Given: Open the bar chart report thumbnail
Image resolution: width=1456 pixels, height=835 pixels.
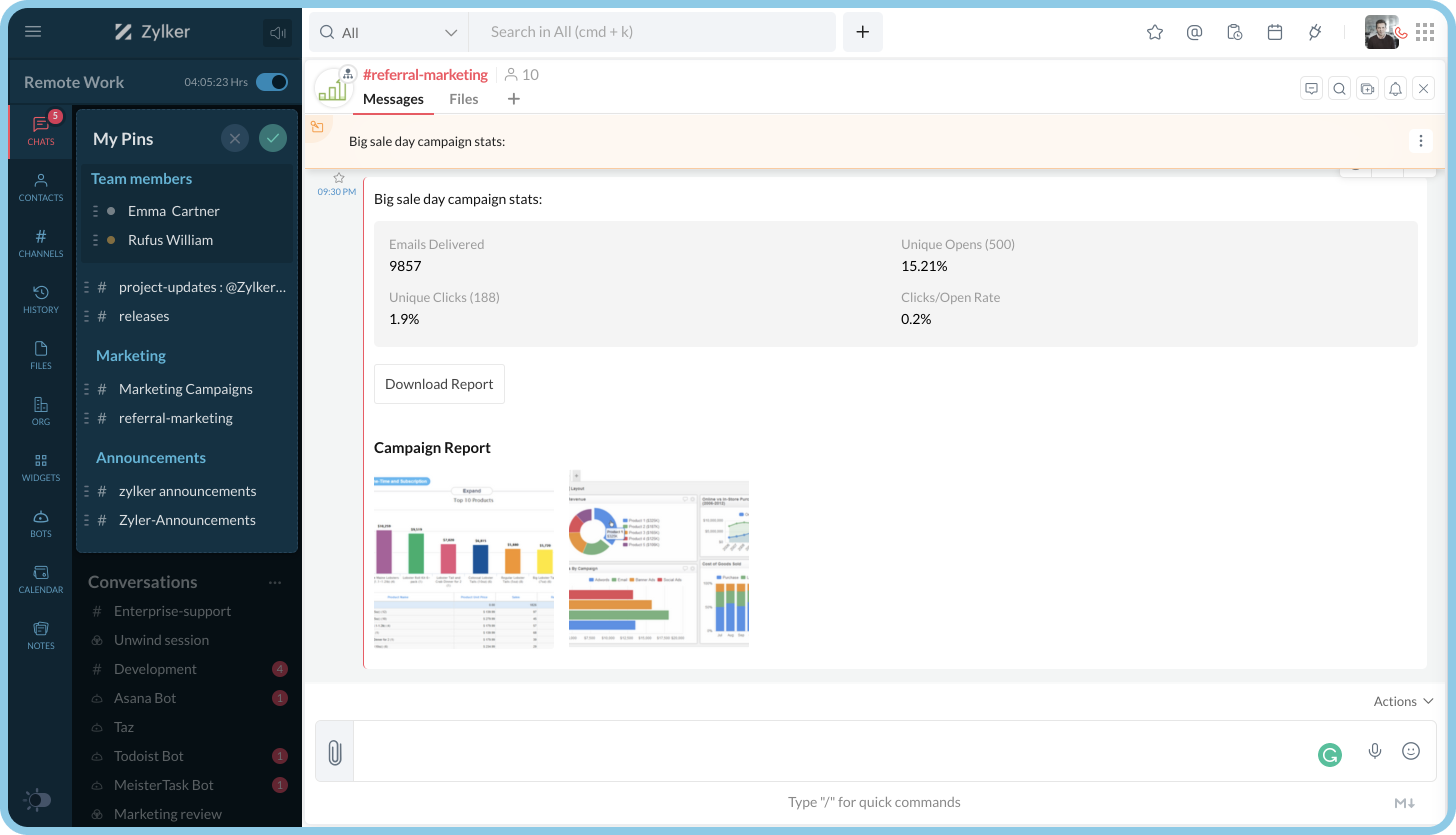Looking at the screenshot, I should (x=463, y=560).
